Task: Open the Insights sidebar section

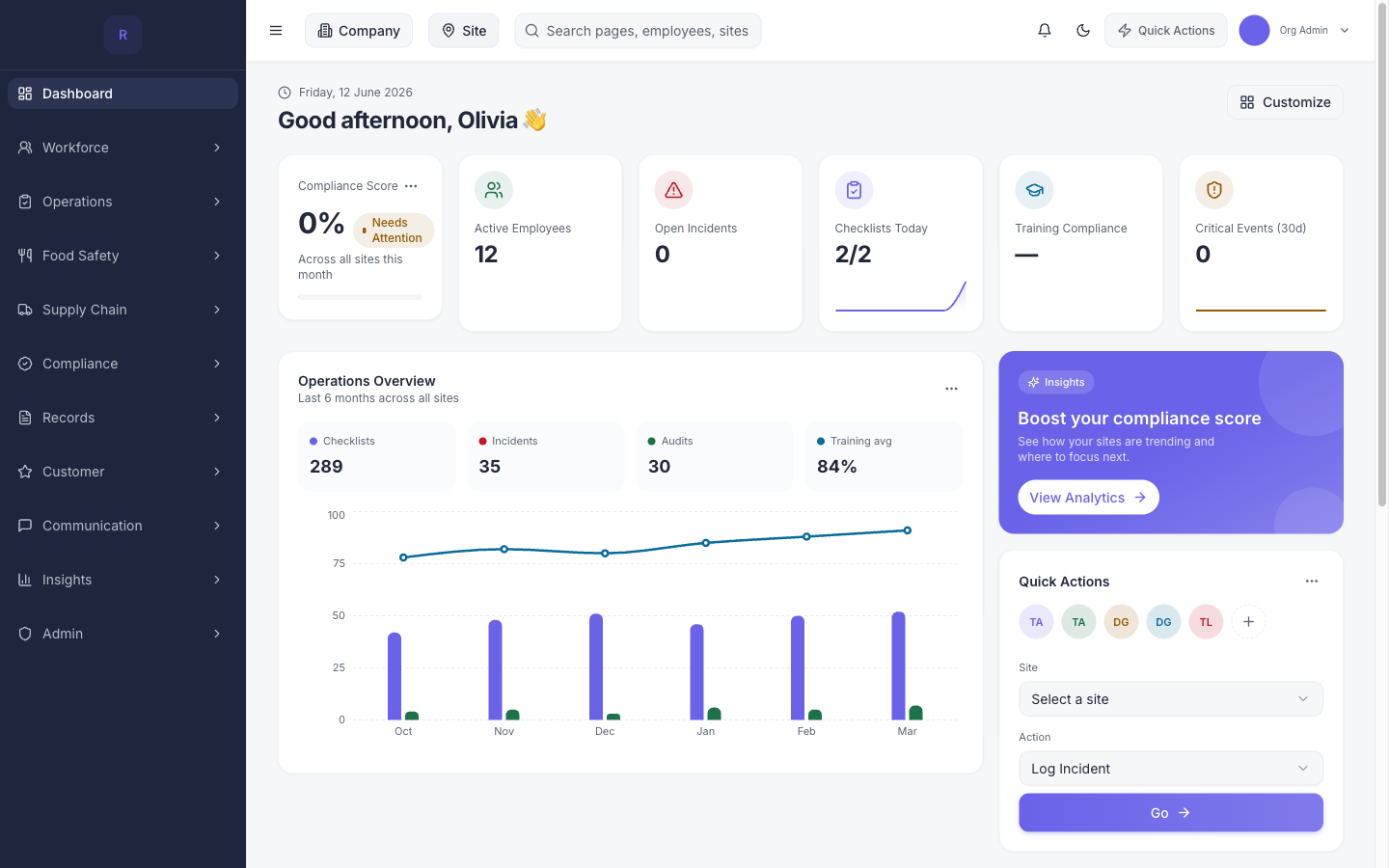Action: tap(123, 580)
